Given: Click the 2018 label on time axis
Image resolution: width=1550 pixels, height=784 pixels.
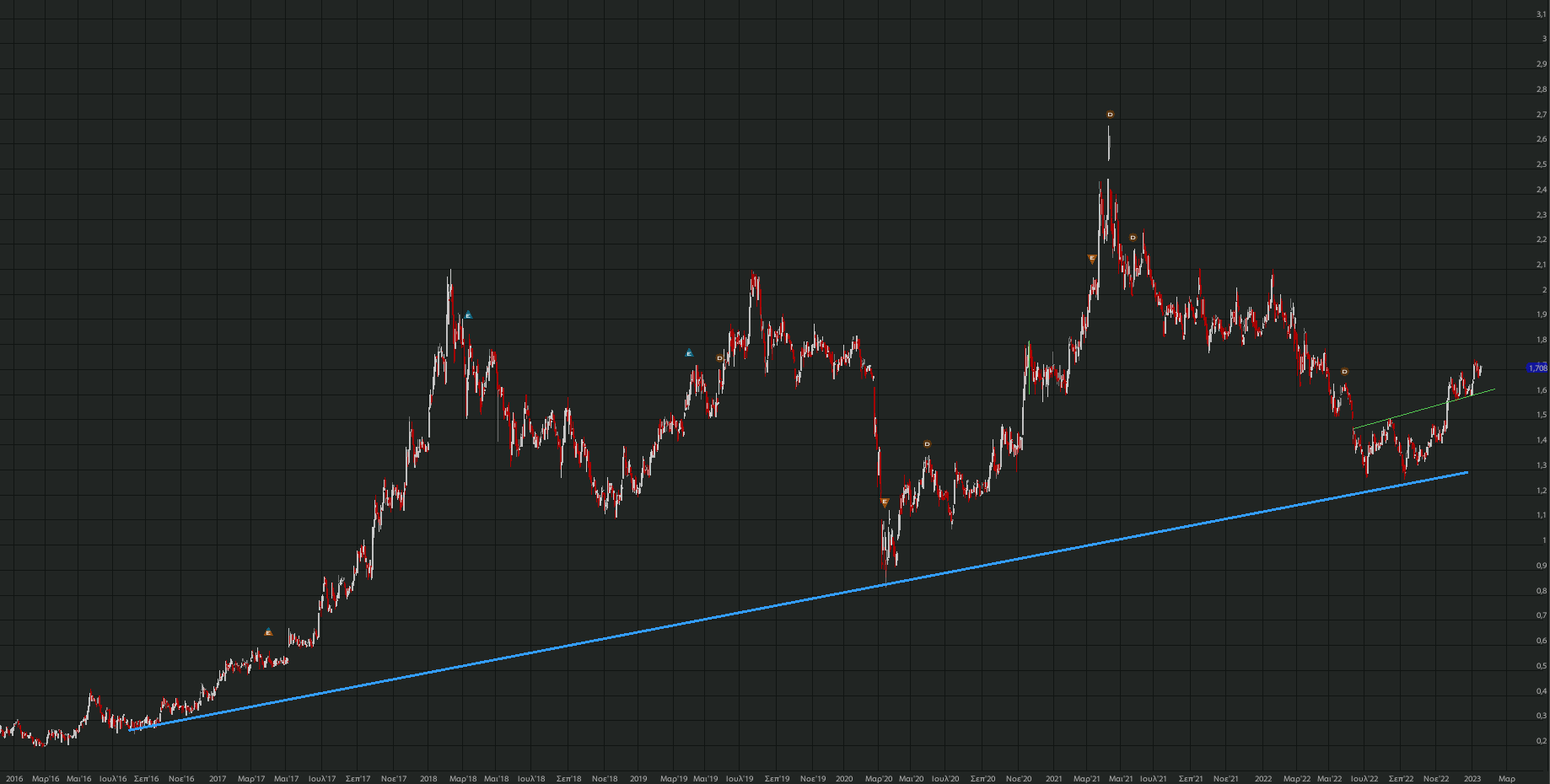Looking at the screenshot, I should (428, 779).
